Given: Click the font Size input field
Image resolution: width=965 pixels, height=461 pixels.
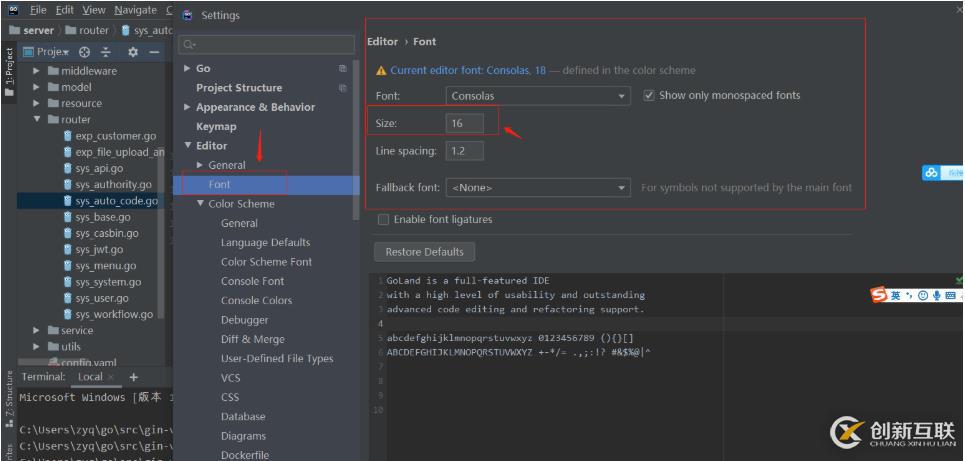Looking at the screenshot, I should point(465,123).
